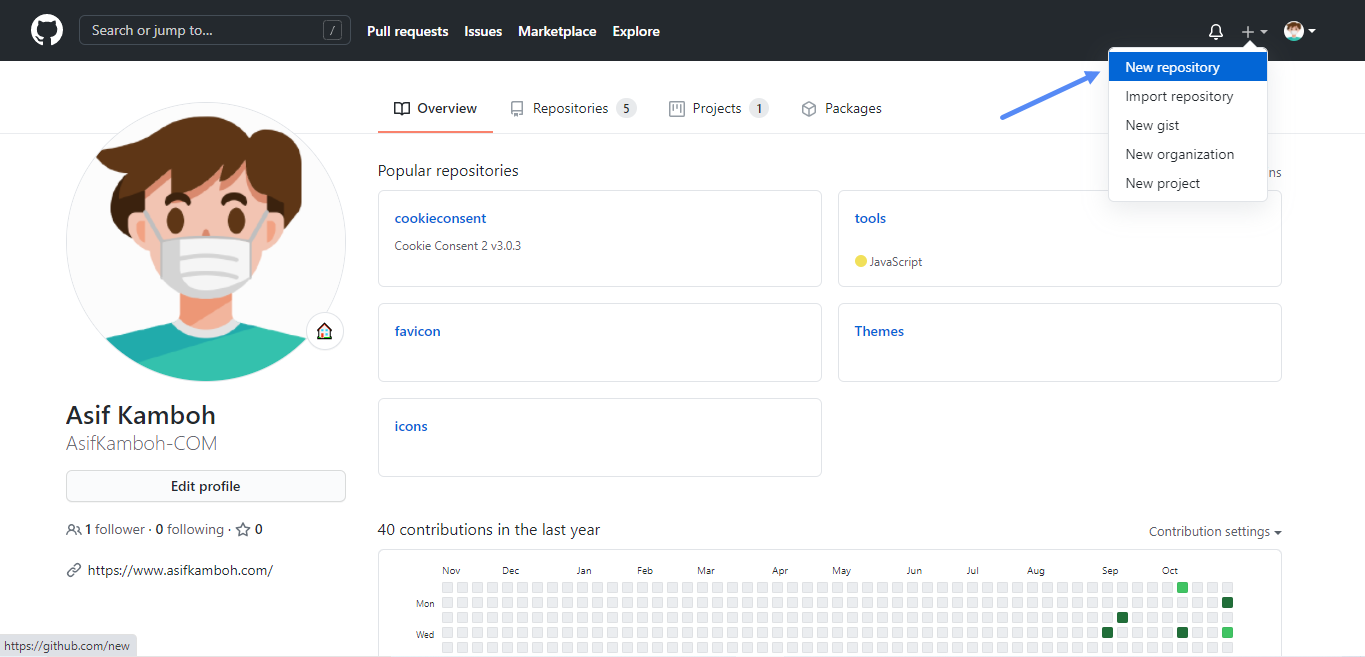Click the GitHub octocat logo
1365x657 pixels.
point(47,30)
